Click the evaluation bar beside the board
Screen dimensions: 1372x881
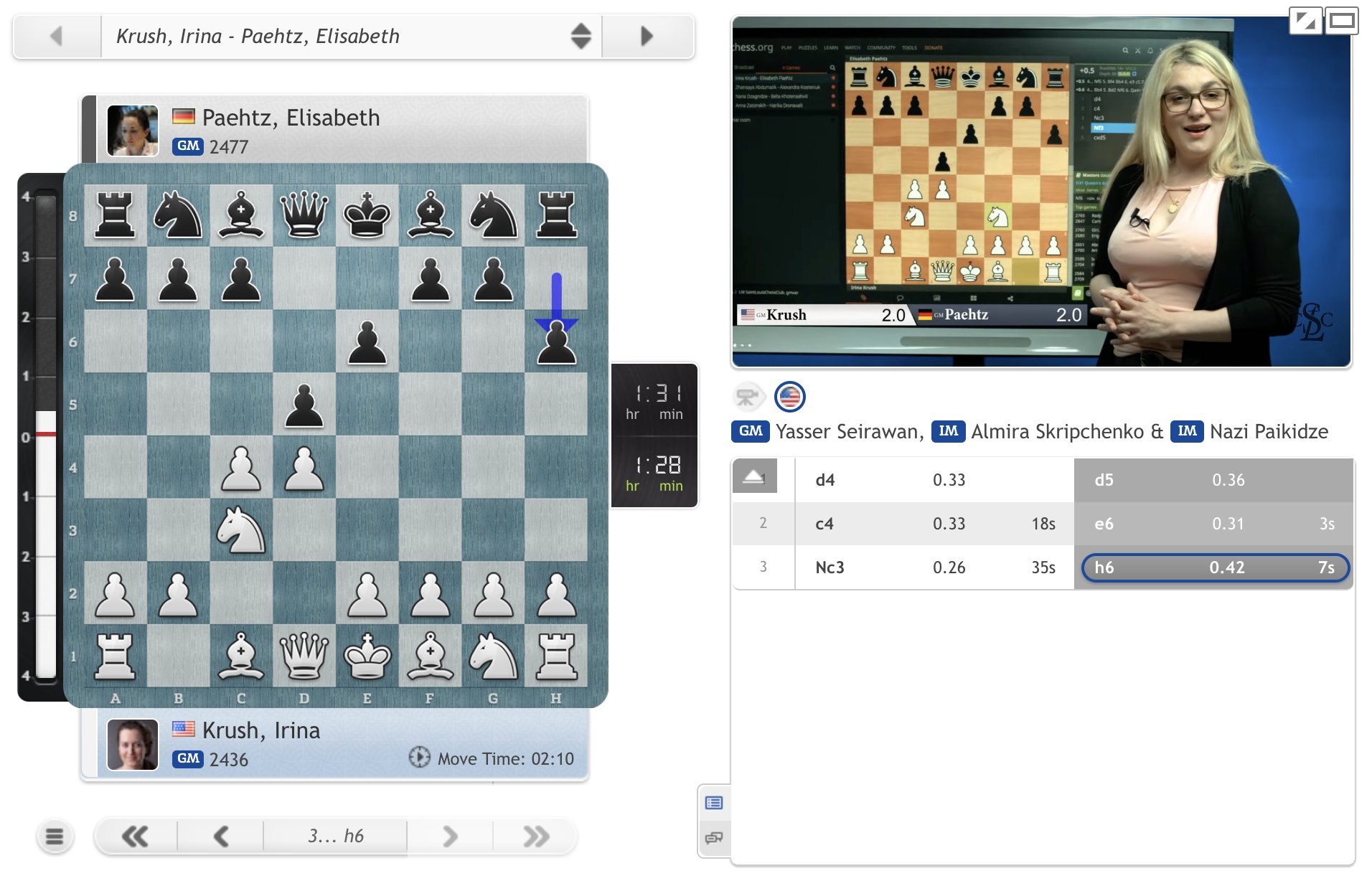point(45,436)
